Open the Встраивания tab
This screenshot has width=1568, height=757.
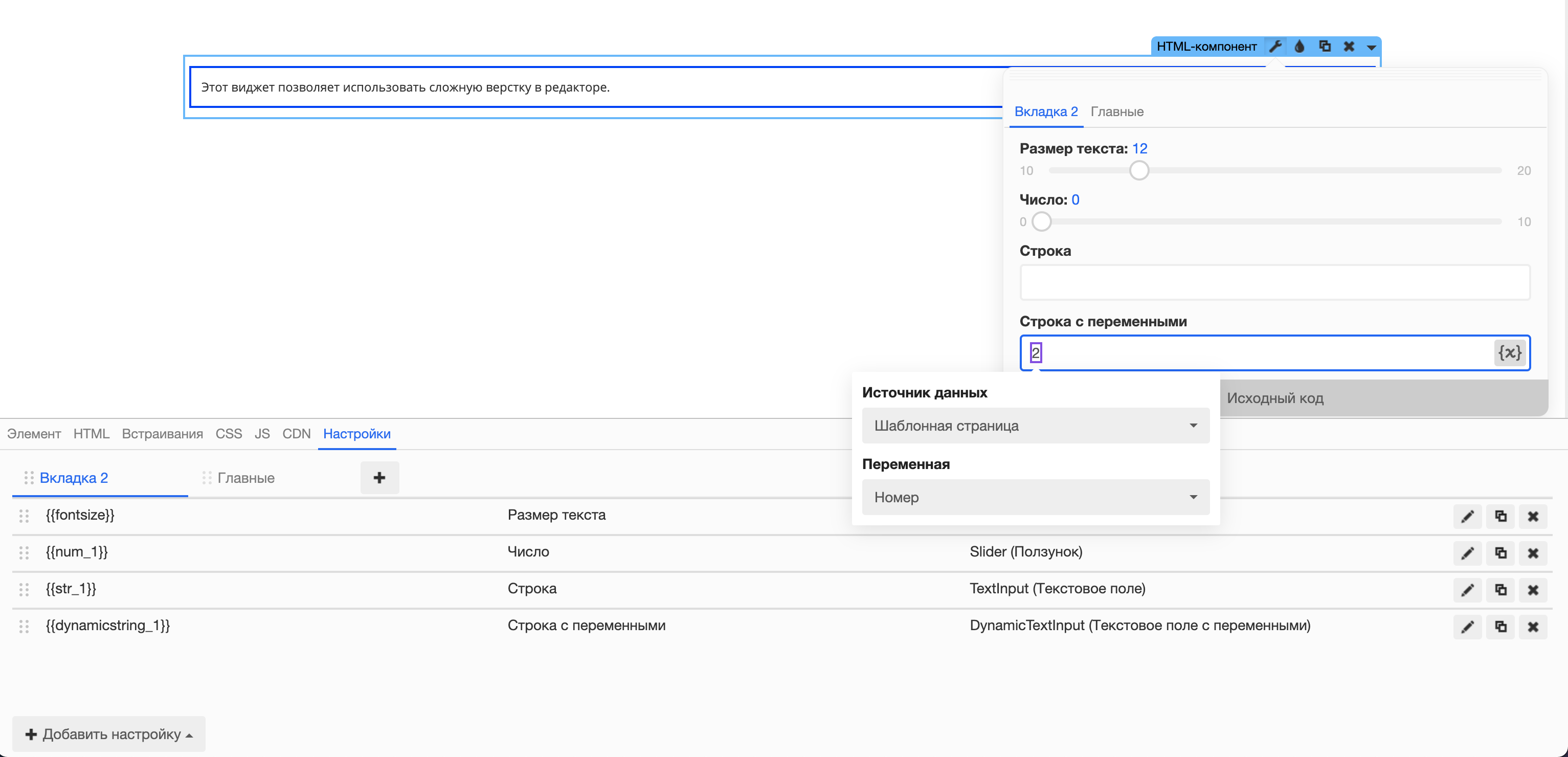pos(163,434)
